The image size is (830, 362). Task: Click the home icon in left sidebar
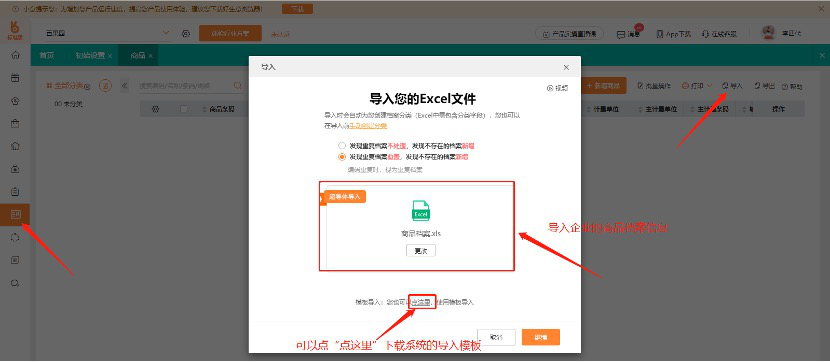(x=15, y=55)
